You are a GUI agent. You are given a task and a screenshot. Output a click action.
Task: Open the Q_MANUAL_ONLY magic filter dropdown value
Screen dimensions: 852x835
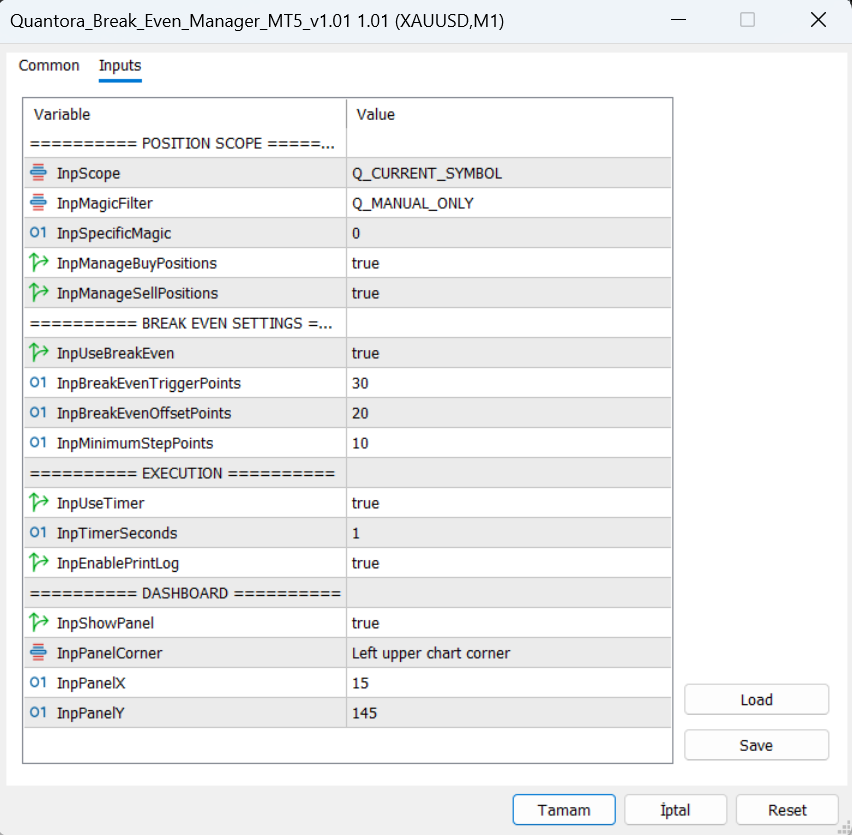coord(509,203)
